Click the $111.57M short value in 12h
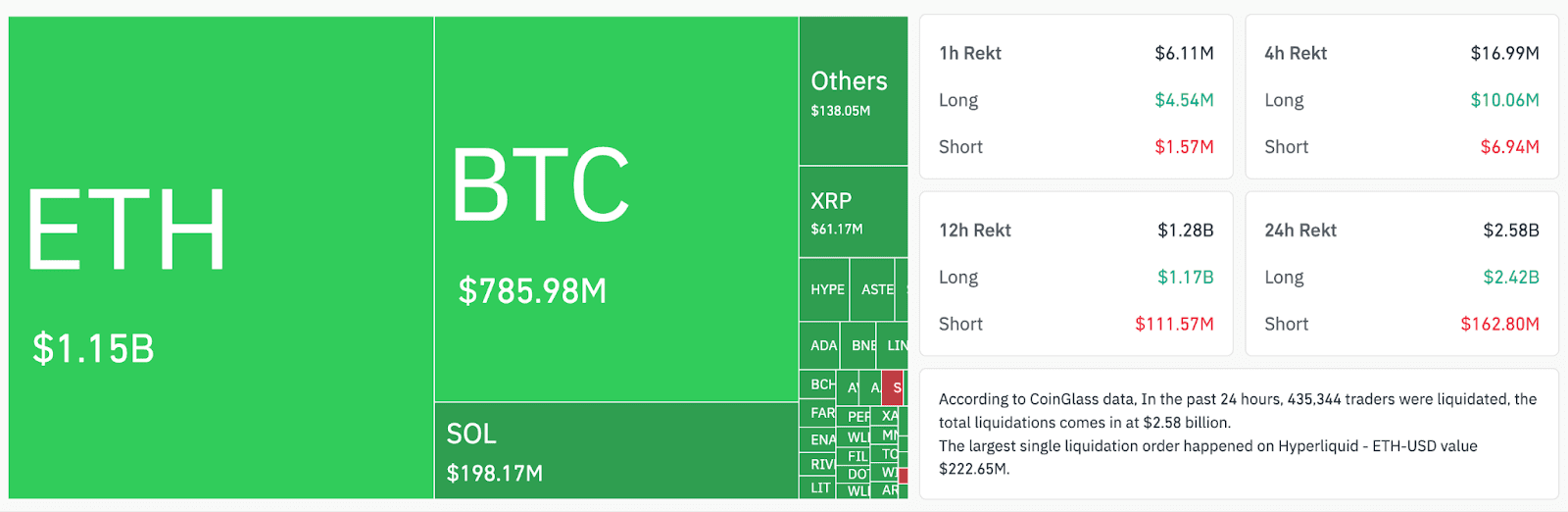This screenshot has height=512, width=1568. [1174, 324]
